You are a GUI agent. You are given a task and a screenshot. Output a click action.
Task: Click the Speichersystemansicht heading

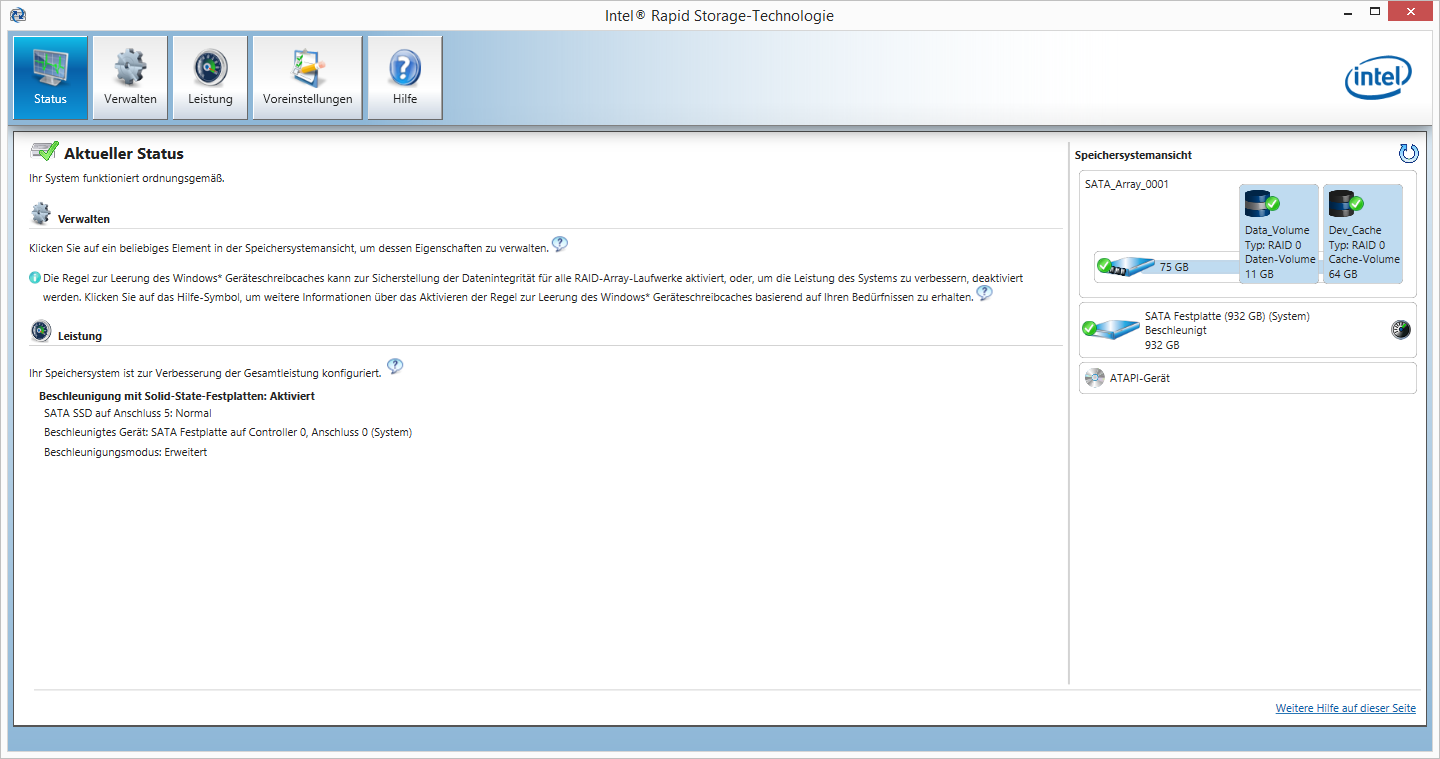click(x=1133, y=155)
